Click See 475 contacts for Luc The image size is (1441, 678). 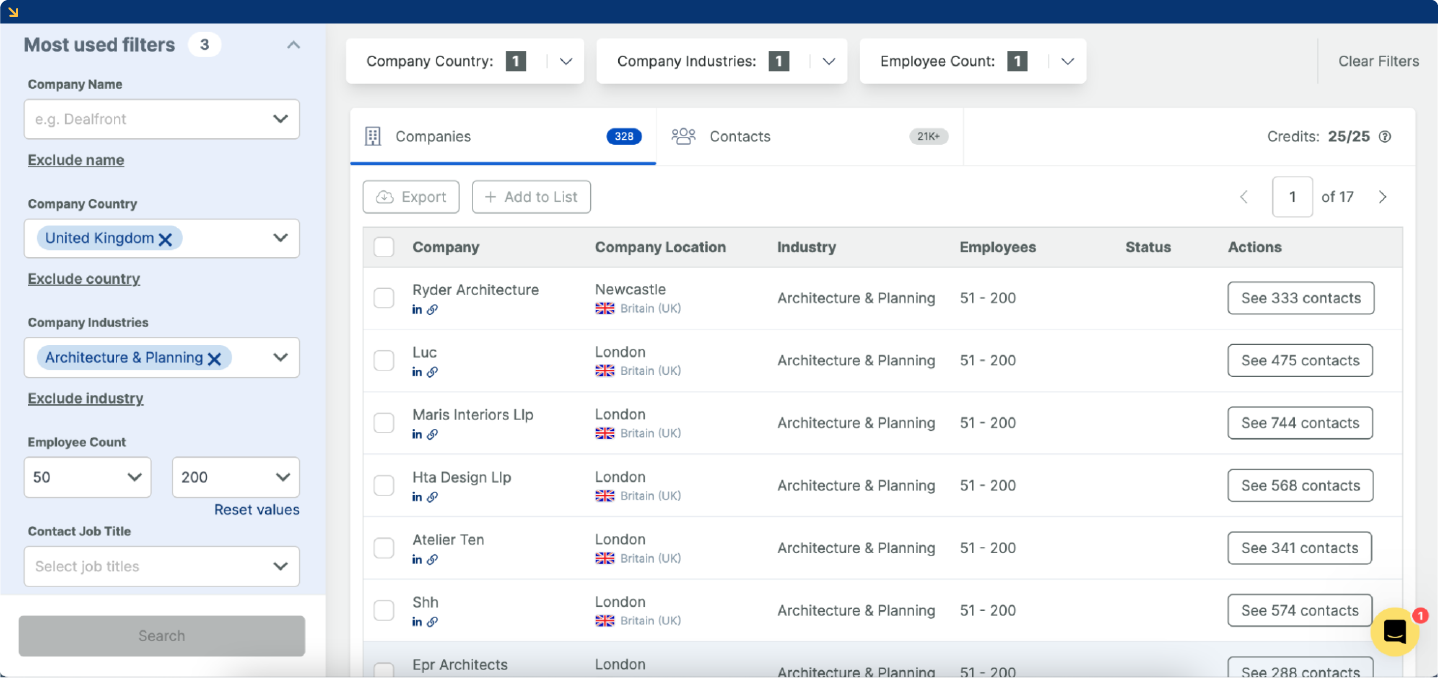pyautogui.click(x=1300, y=360)
